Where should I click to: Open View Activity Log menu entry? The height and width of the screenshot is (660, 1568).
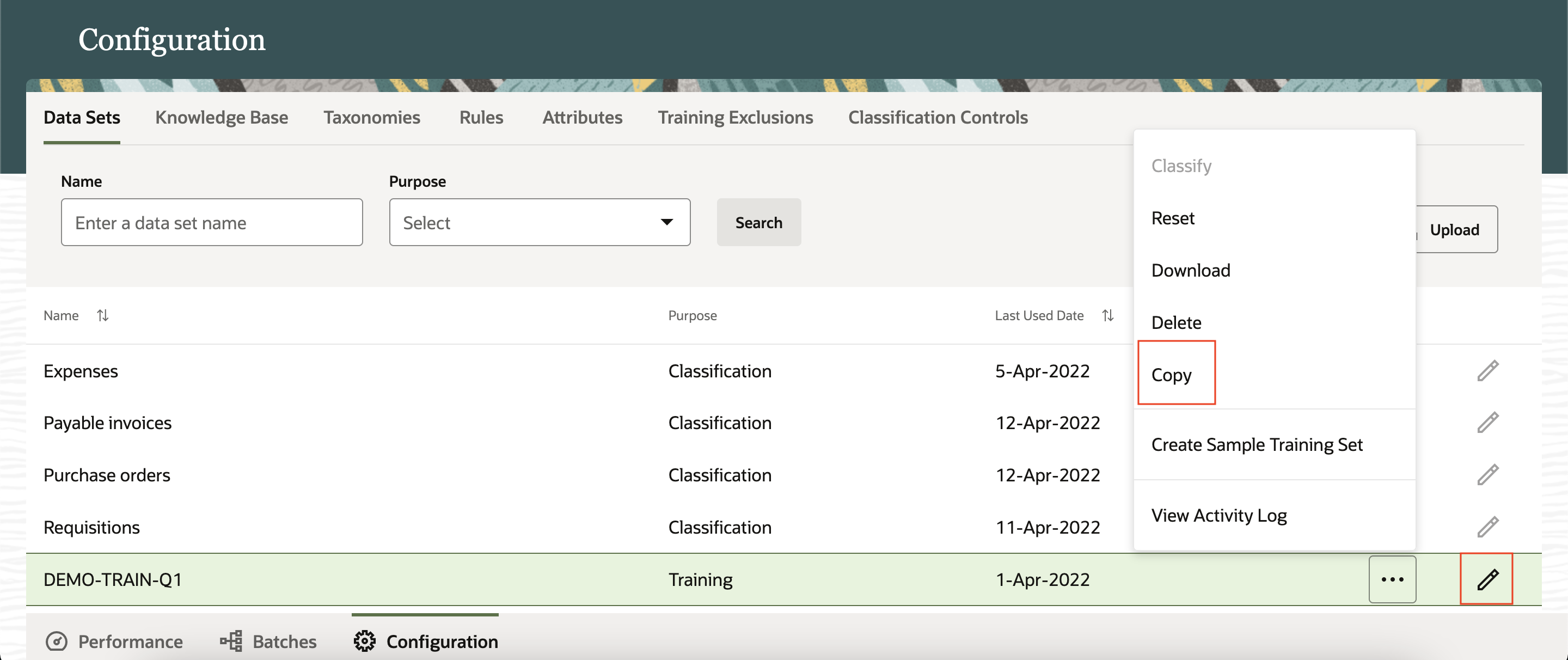(x=1218, y=516)
